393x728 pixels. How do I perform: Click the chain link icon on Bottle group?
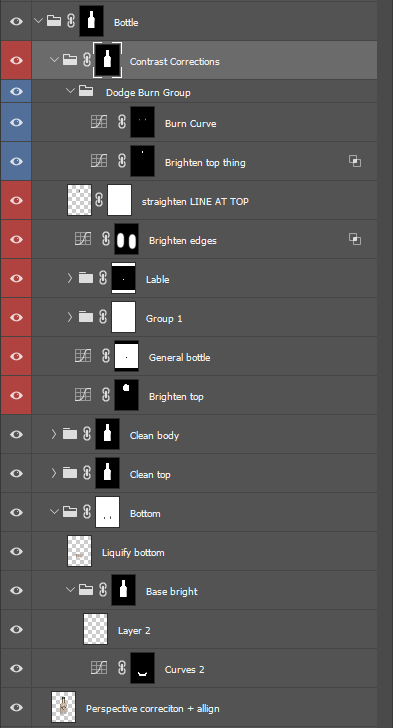(x=71, y=21)
